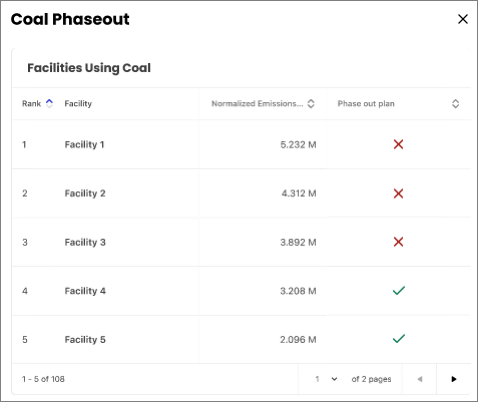This screenshot has height=402, width=478.
Task: Select Facility 3 row name
Action: 85,242
